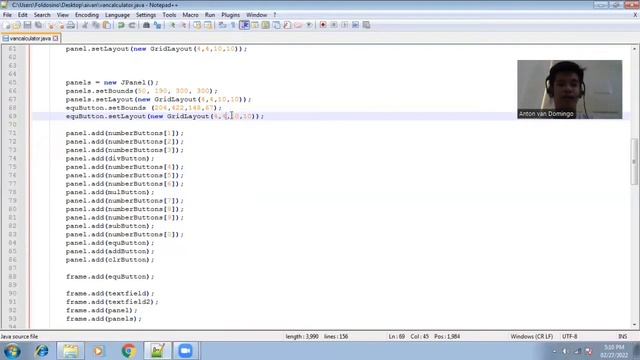Click the Save Recorded Macro icon
The width and height of the screenshot is (640, 360).
click(x=367, y=25)
